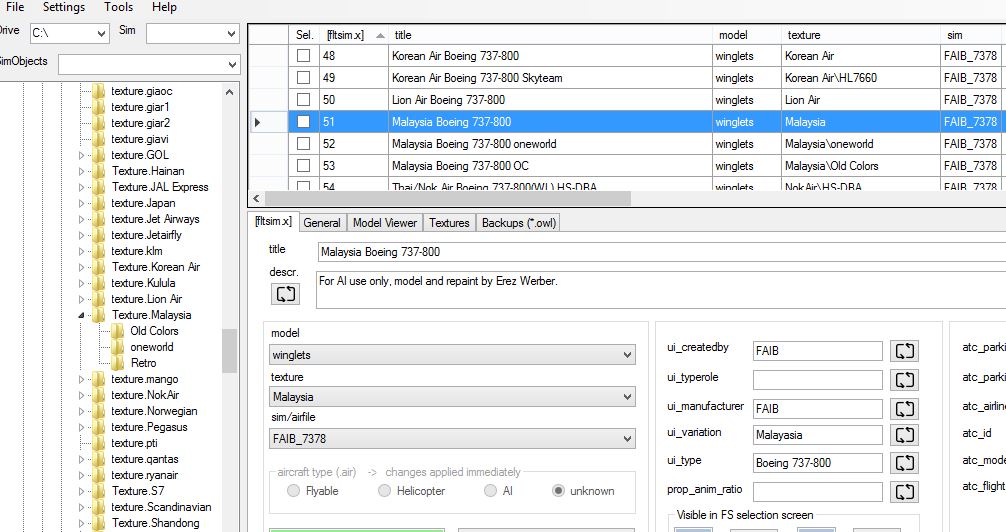Click the description text box
This screenshot has width=1006, height=532.
pyautogui.click(x=661, y=290)
